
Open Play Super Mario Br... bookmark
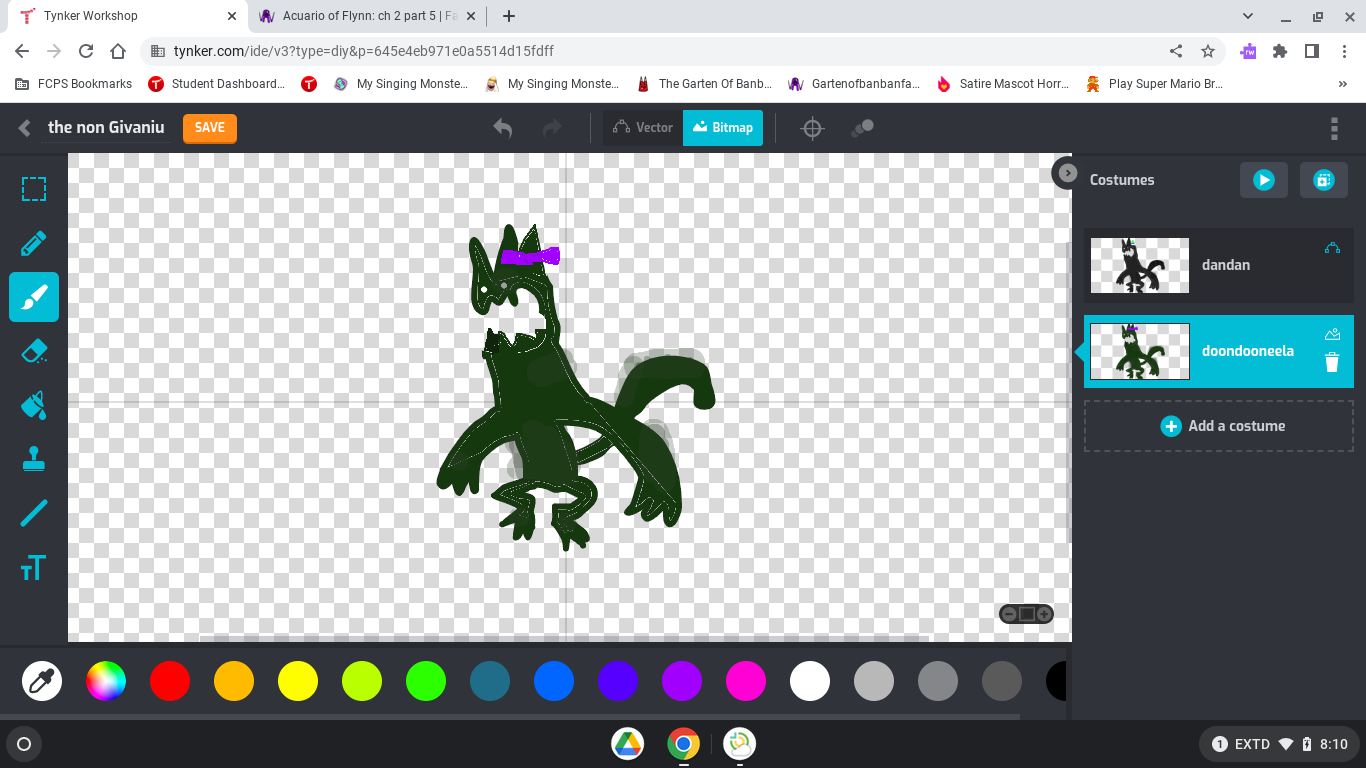(x=1154, y=84)
